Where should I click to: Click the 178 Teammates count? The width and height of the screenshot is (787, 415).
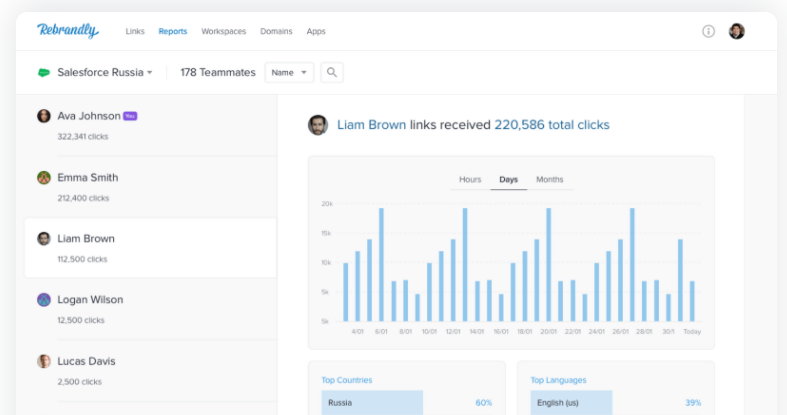pos(218,72)
